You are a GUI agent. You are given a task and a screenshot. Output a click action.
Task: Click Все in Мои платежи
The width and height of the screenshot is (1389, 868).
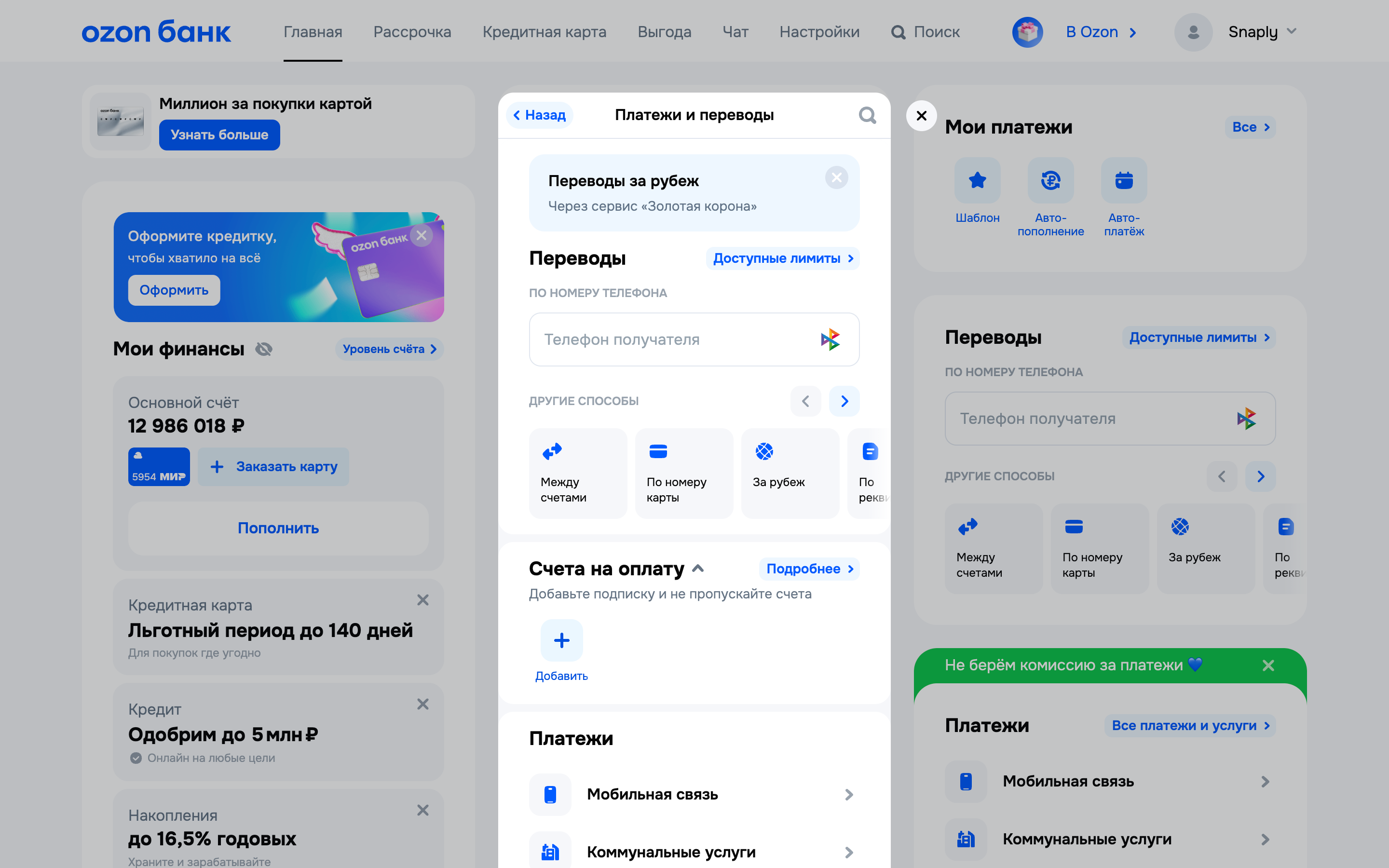coord(1250,127)
